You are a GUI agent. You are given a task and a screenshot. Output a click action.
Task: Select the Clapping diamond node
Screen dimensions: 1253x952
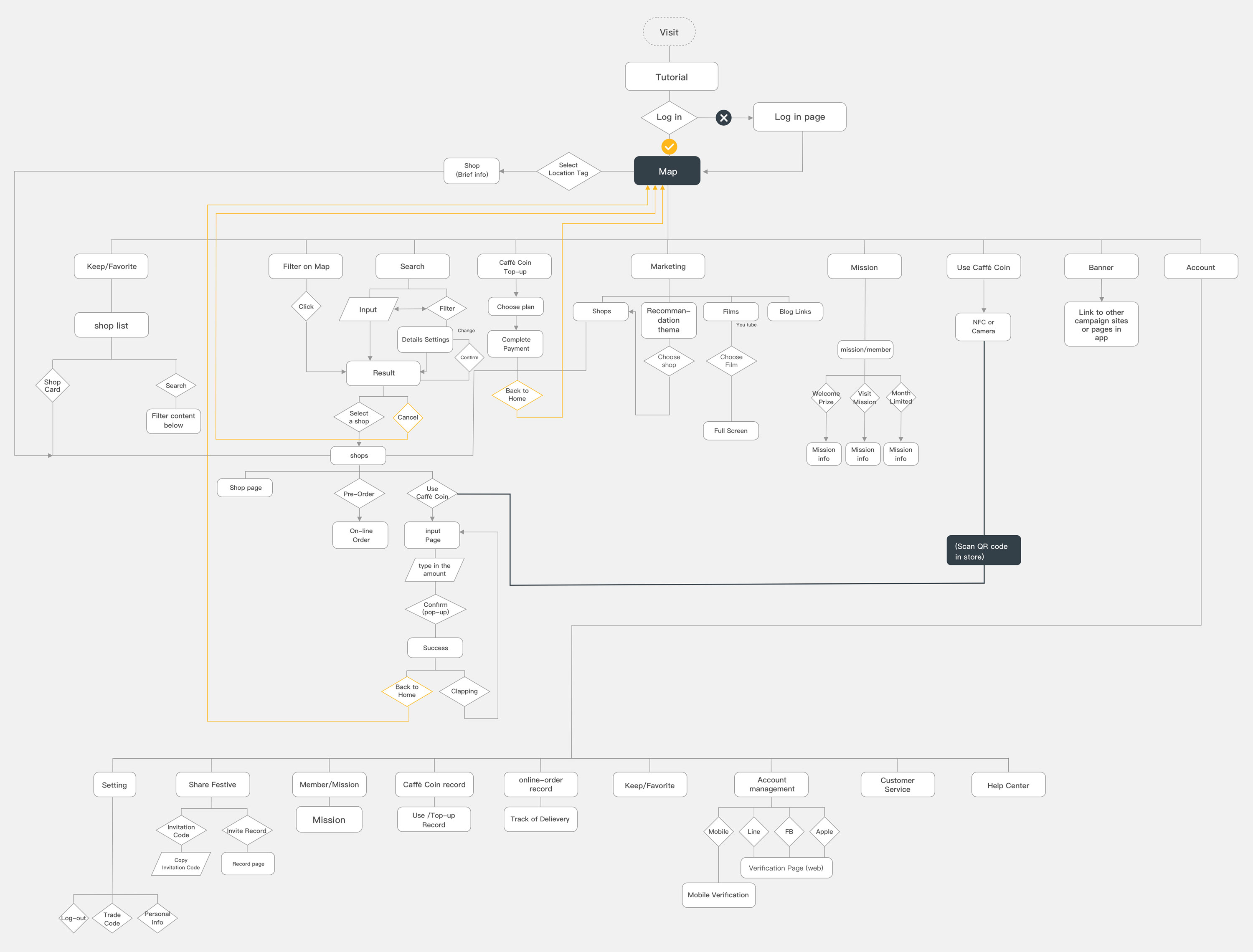click(464, 691)
